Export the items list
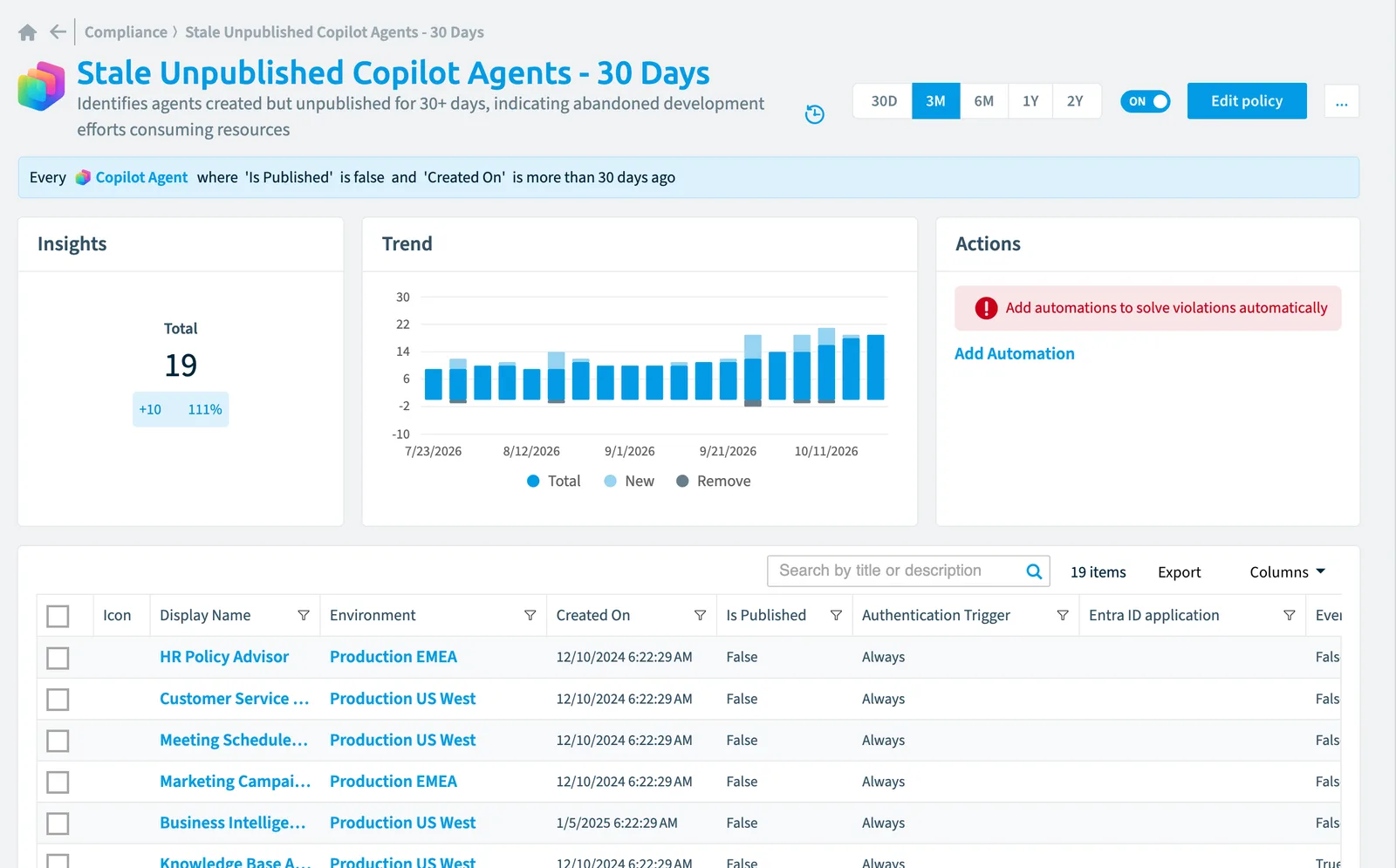 pos(1179,572)
